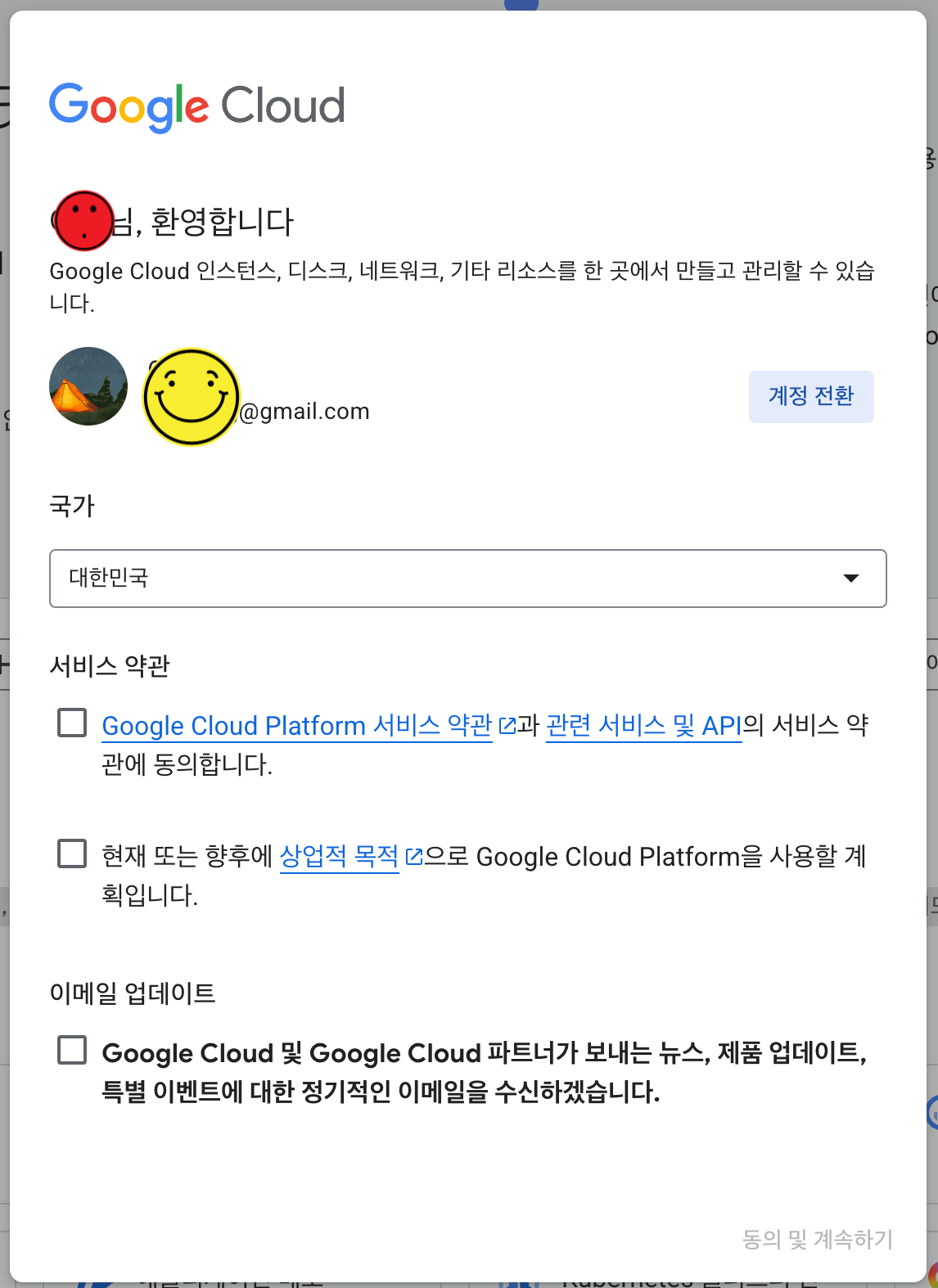938x1288 pixels.
Task: Click the account profile picture thumbnail
Action: (x=88, y=386)
